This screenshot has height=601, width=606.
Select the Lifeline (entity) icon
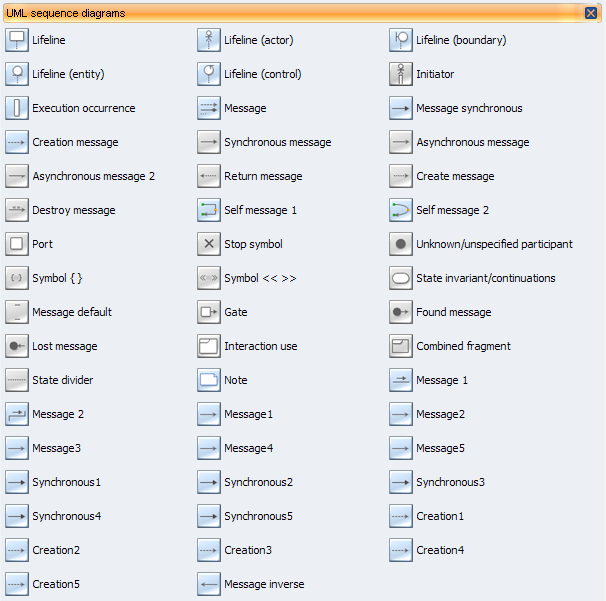pos(17,74)
